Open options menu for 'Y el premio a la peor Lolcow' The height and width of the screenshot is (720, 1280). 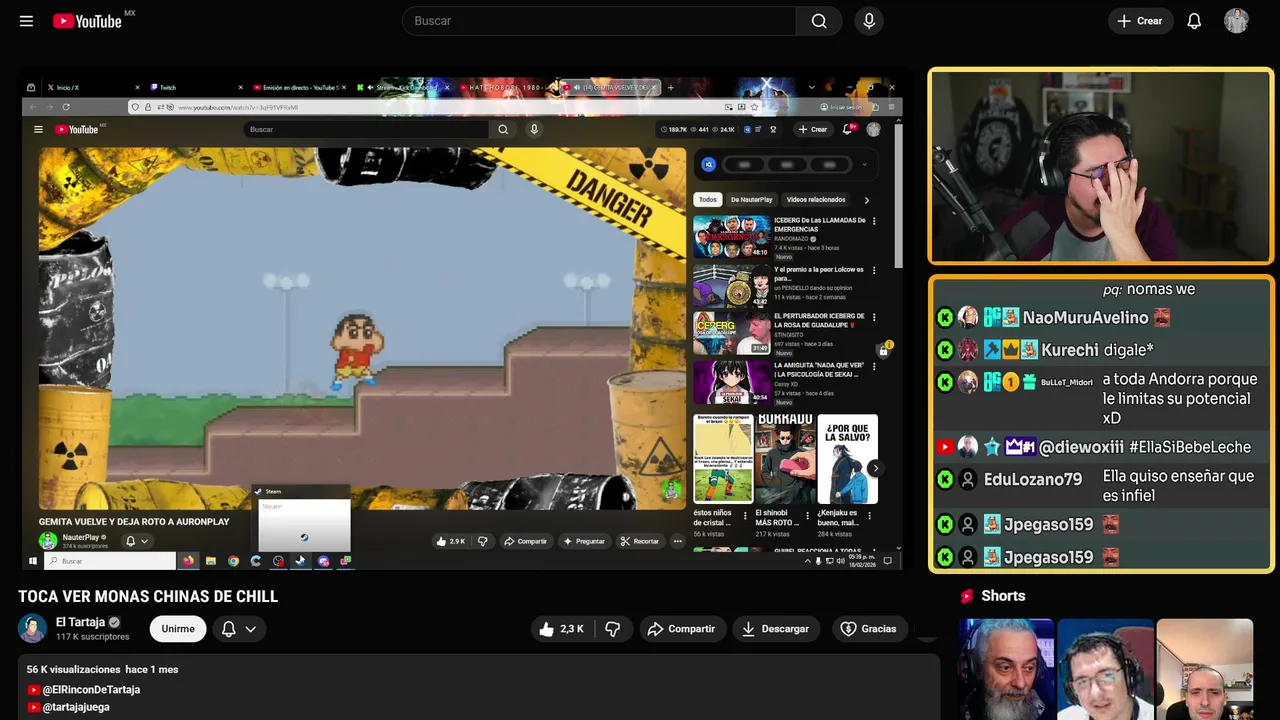click(x=874, y=270)
